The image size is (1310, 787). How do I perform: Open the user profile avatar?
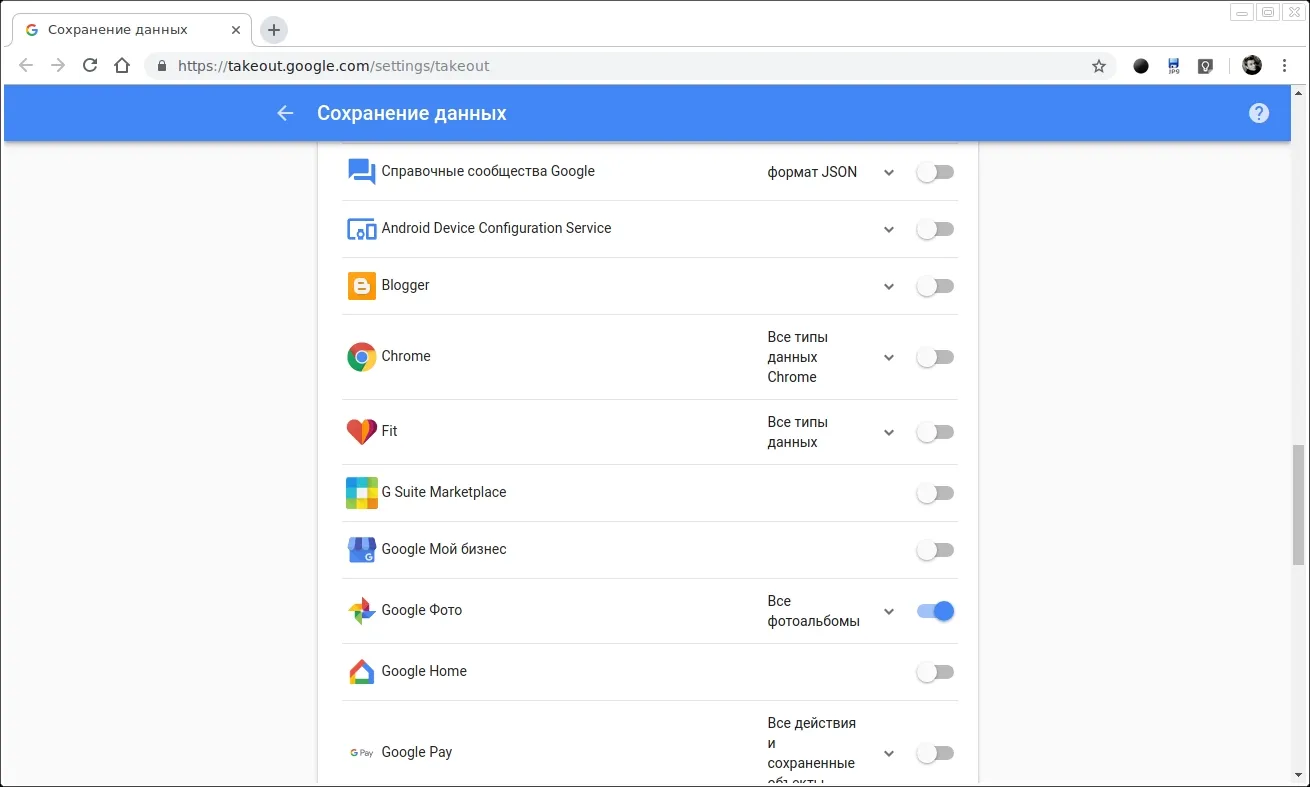(x=1252, y=66)
